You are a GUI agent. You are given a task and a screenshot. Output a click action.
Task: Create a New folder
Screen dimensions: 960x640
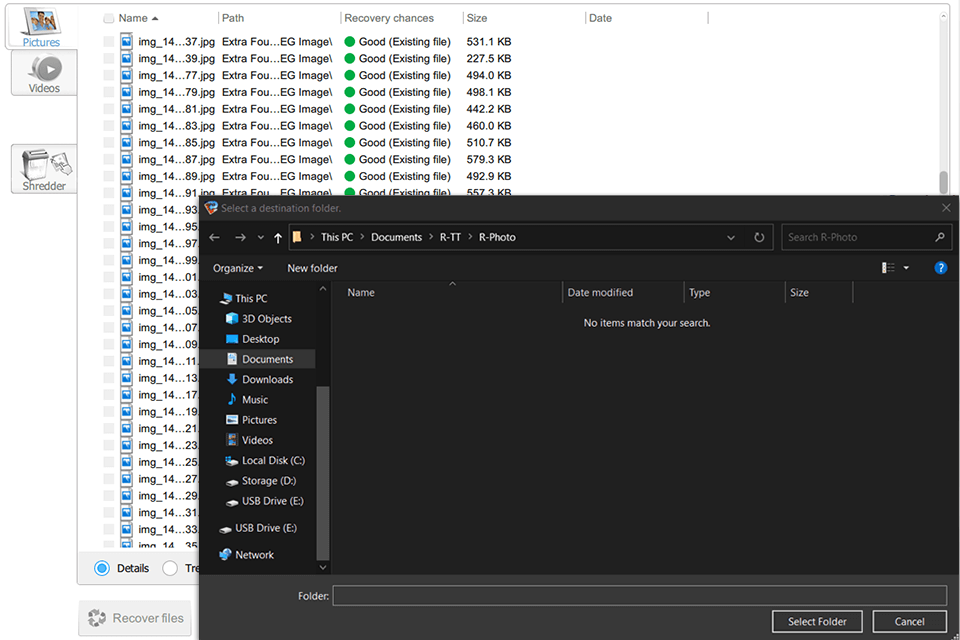click(x=312, y=268)
